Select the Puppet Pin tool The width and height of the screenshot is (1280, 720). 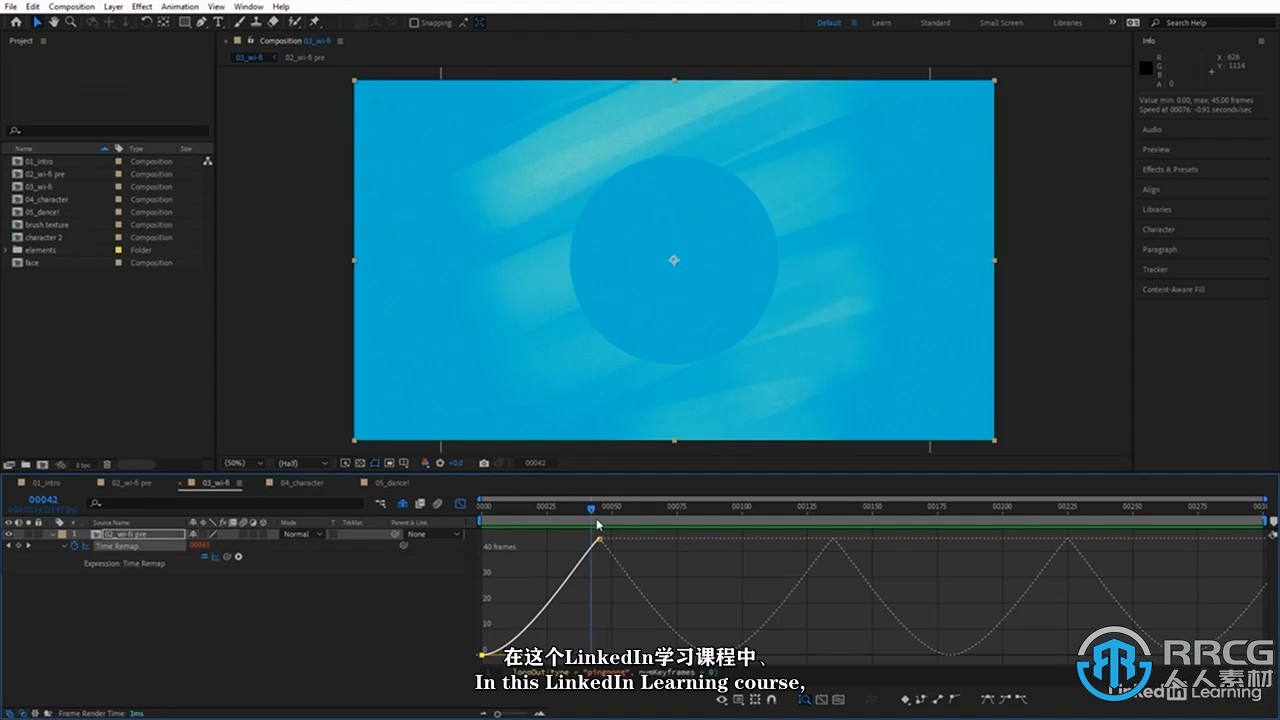[314, 22]
